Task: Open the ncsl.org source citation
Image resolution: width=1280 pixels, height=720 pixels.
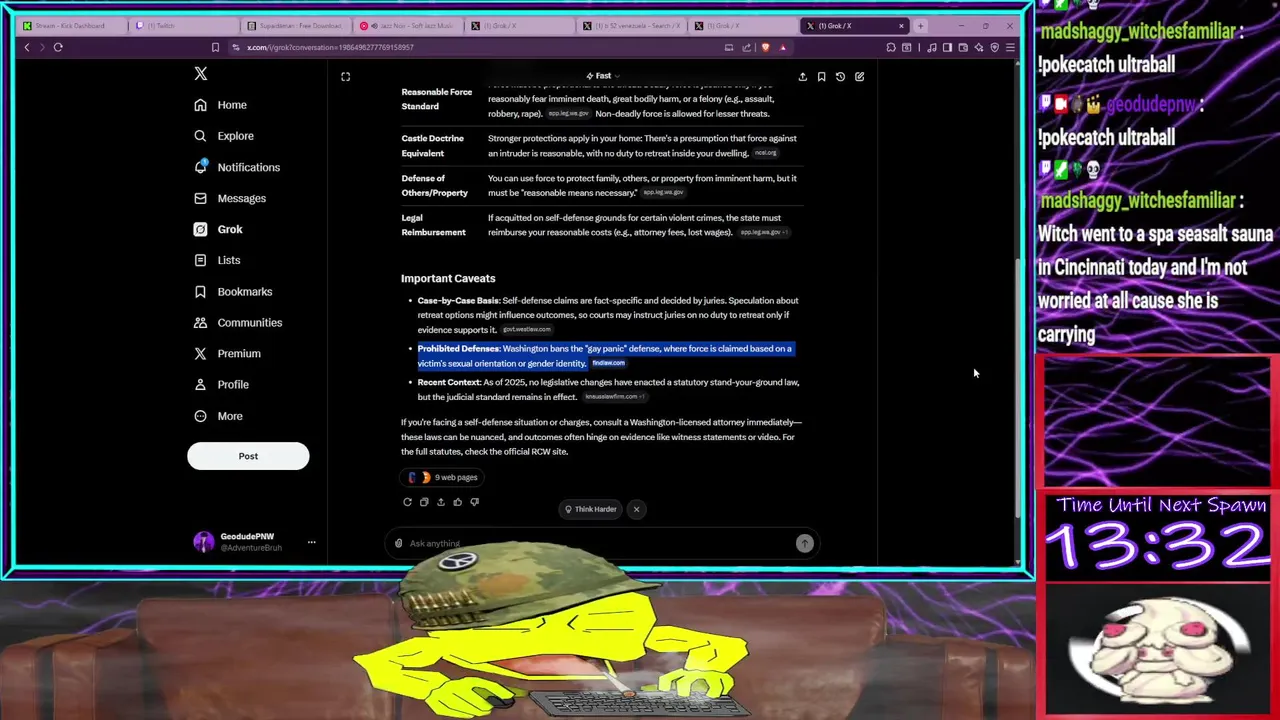Action: (765, 153)
